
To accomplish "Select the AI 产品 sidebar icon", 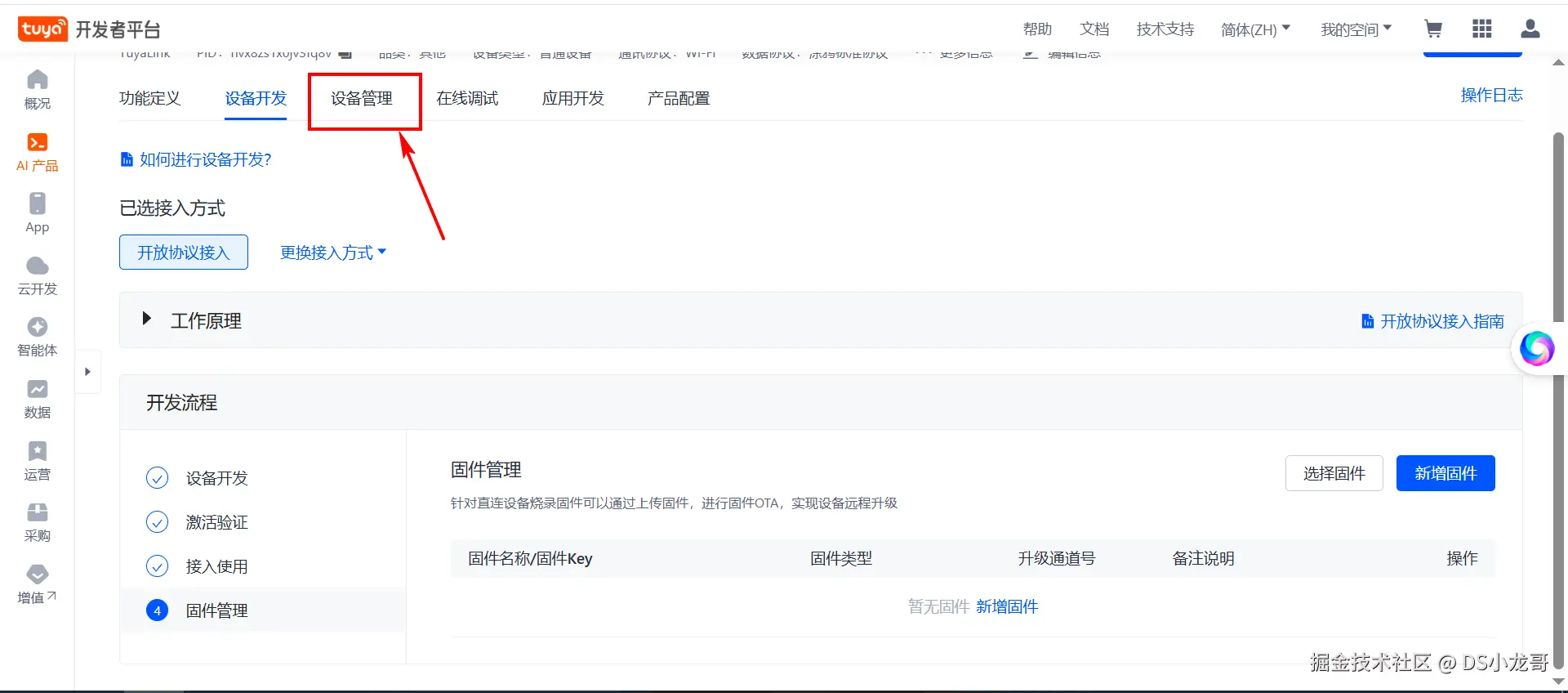I will (x=38, y=143).
